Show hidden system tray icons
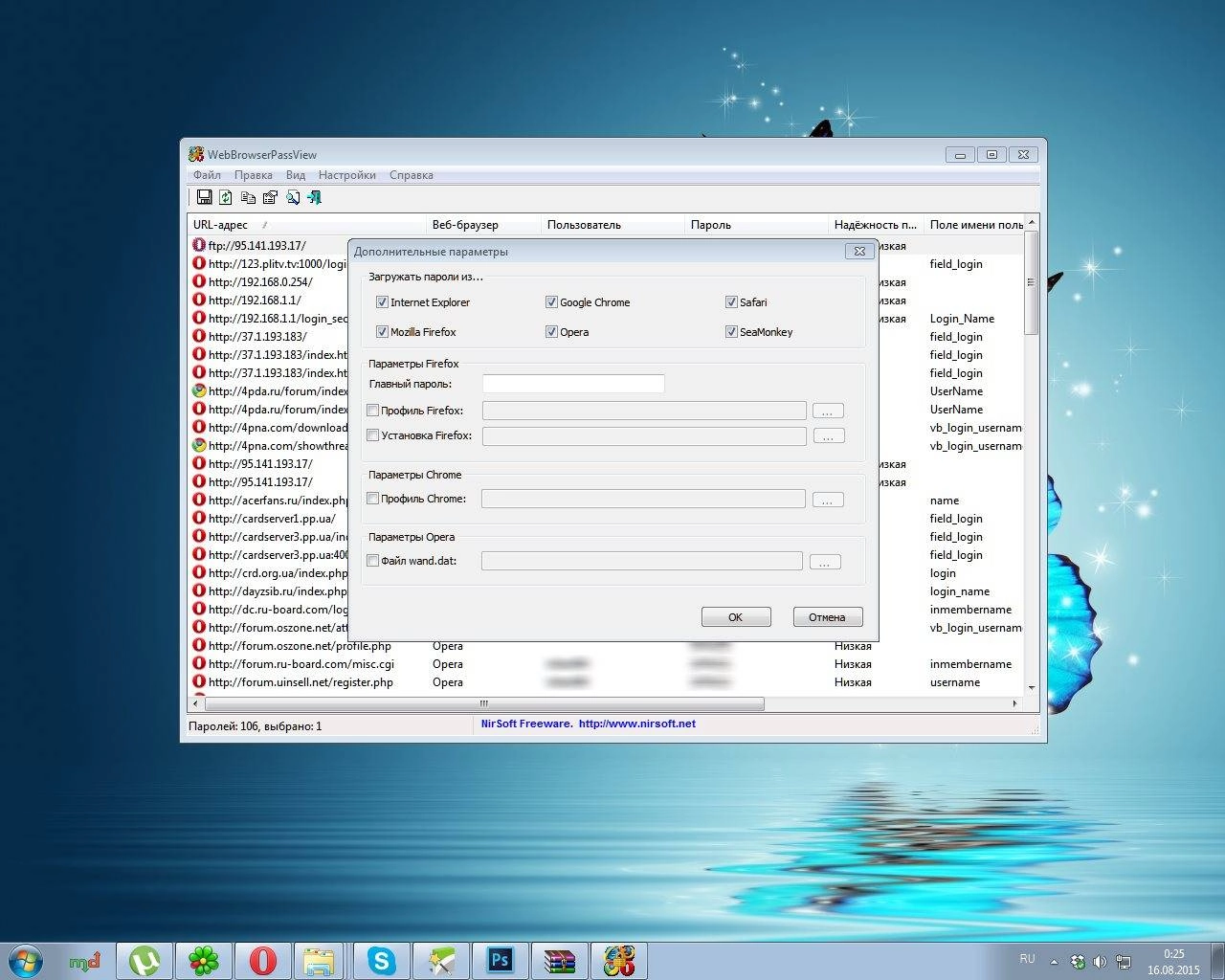The height and width of the screenshot is (980, 1225). click(x=1054, y=962)
